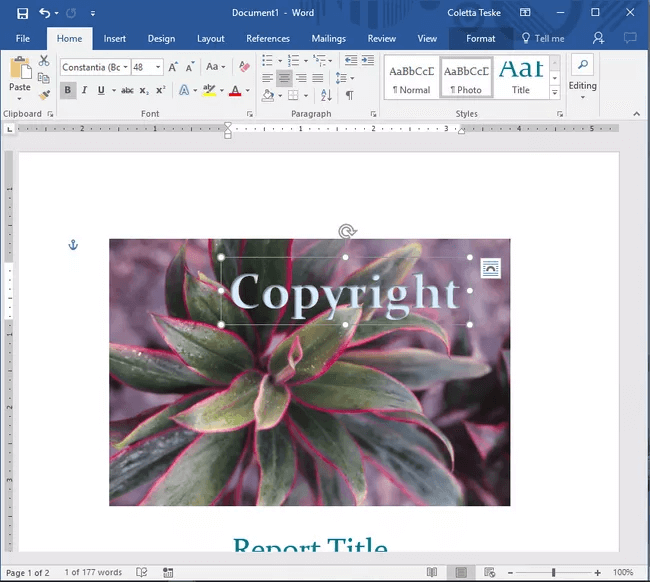Open the comments speech bubble icon
The height and width of the screenshot is (582, 650).
630,39
